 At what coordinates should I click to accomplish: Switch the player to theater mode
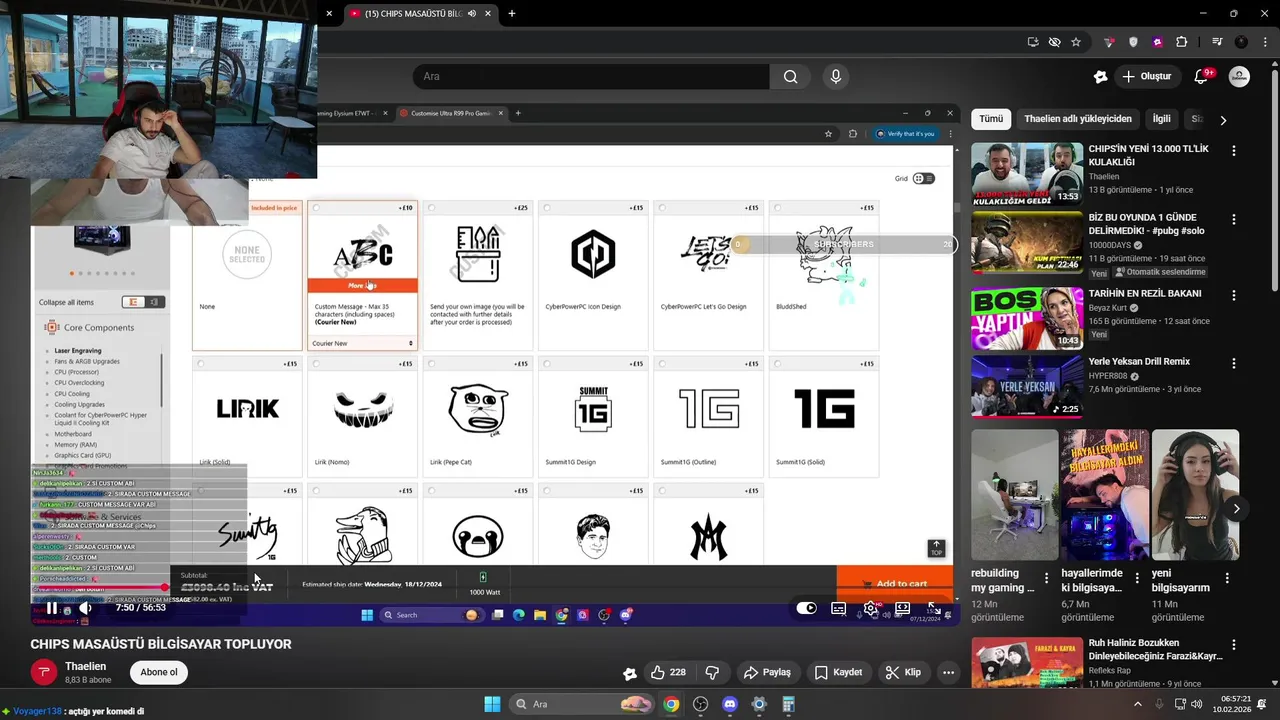[902, 608]
